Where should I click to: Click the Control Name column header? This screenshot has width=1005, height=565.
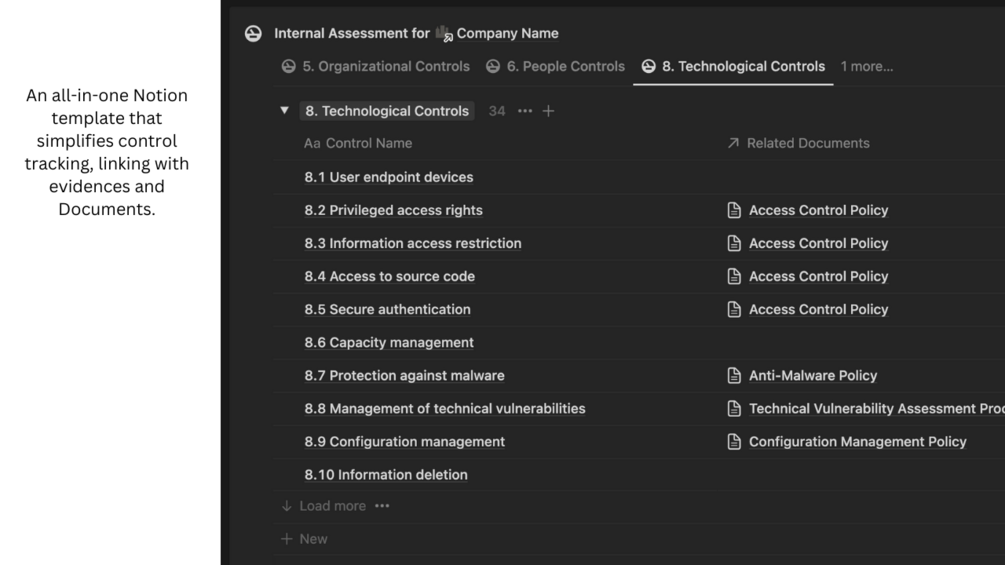click(x=358, y=143)
